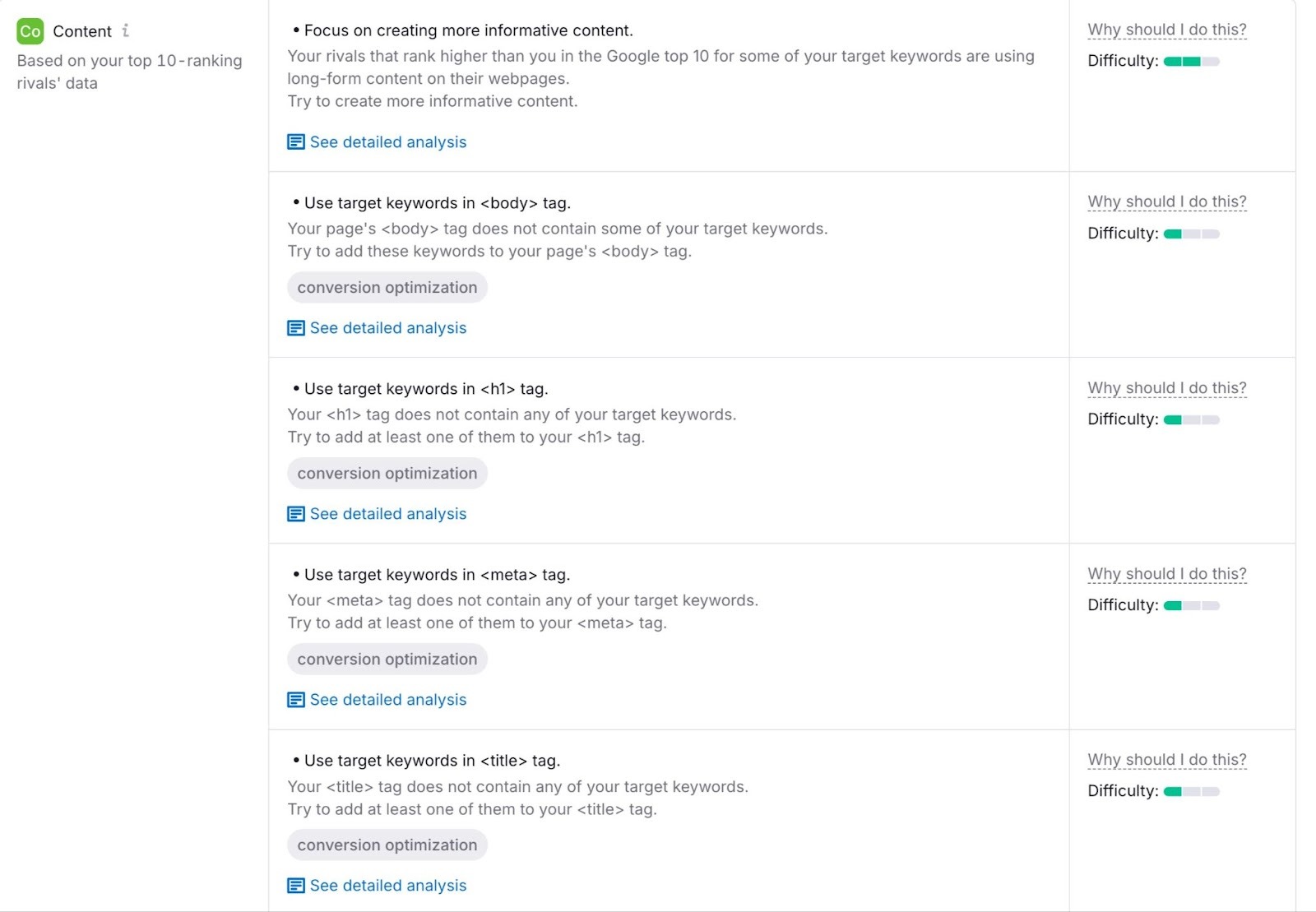1316x912 pixels.
Task: Open detailed analysis for informative content
Action: (x=387, y=141)
